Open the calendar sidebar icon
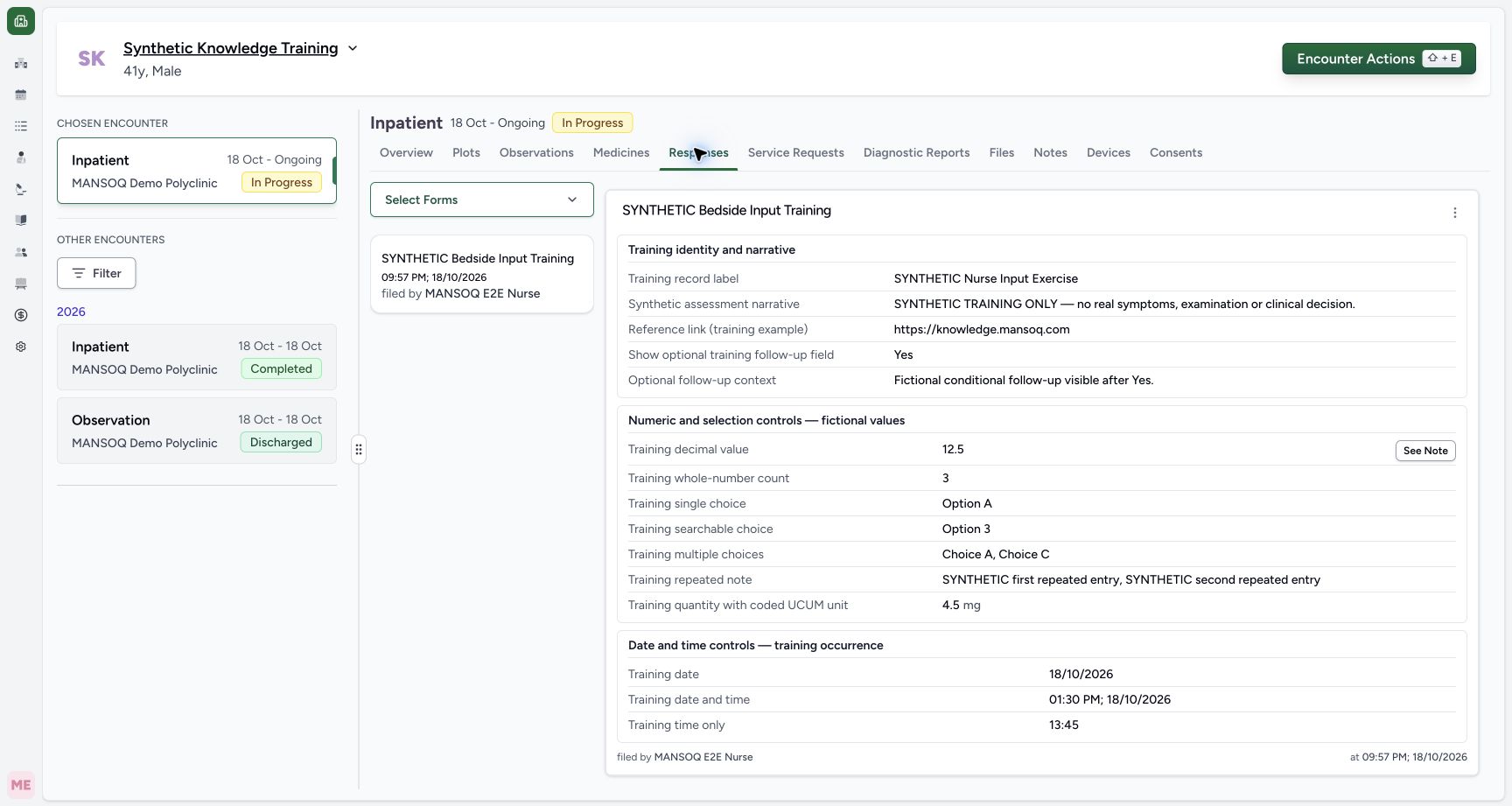Screen dimensions: 1512x806 pyautogui.click(x=21, y=95)
